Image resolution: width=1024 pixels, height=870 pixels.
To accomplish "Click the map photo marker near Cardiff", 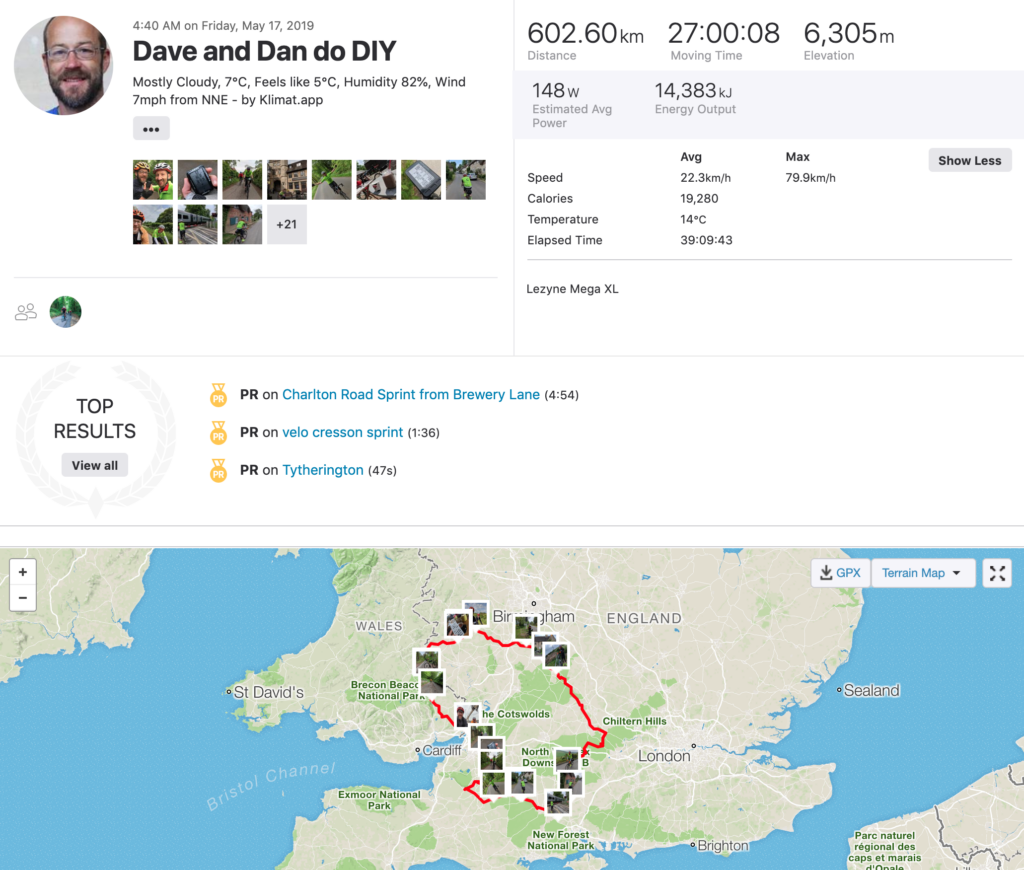I will [x=466, y=715].
